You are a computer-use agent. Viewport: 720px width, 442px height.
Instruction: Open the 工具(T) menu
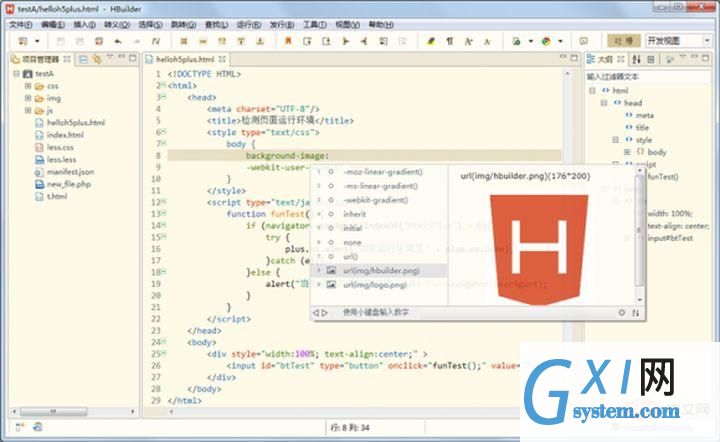click(315, 25)
